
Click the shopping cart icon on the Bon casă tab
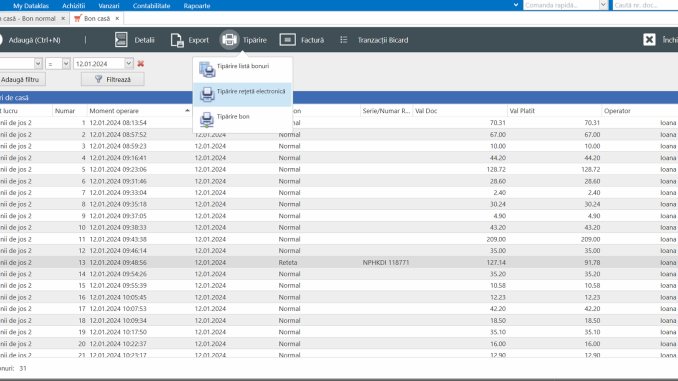[78, 18]
